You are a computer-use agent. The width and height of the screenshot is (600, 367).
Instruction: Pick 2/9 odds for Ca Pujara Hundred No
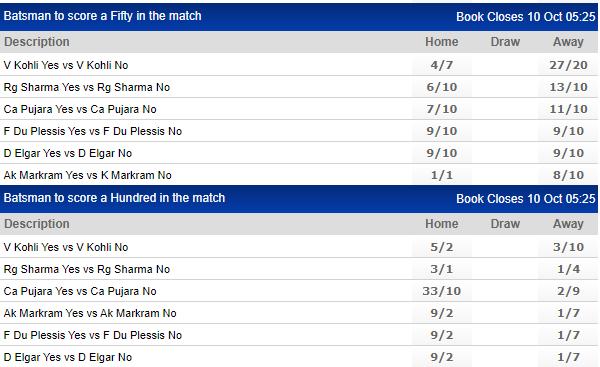568,291
